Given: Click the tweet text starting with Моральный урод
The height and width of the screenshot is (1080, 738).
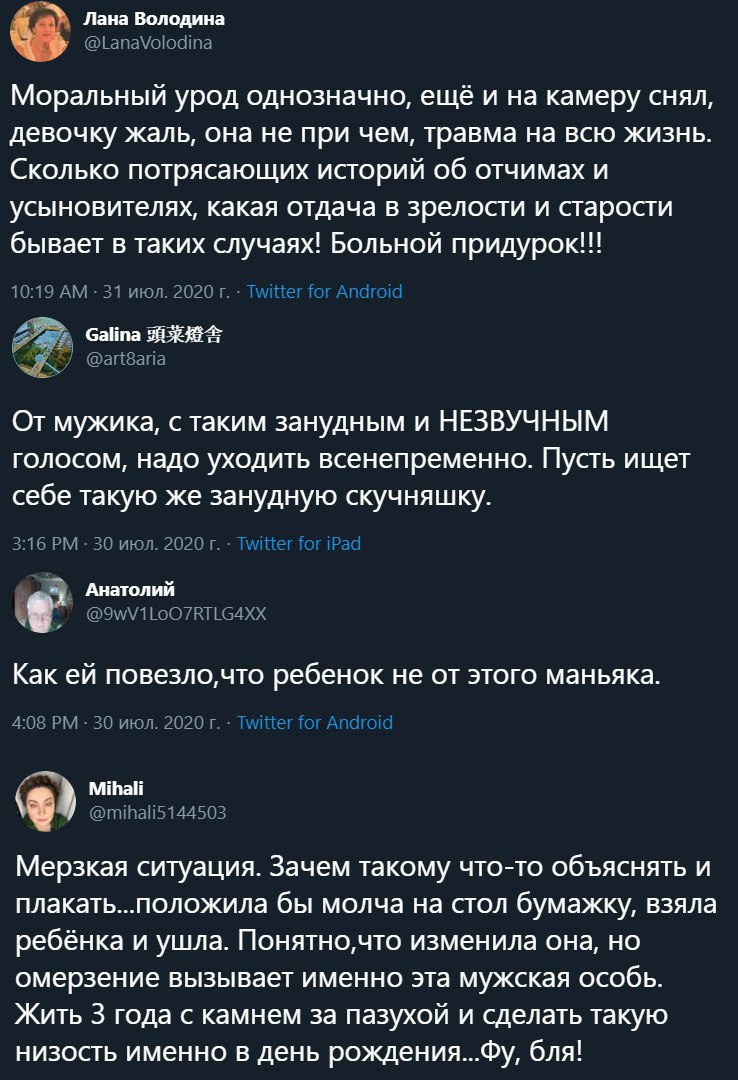Looking at the screenshot, I should pyautogui.click(x=362, y=169).
